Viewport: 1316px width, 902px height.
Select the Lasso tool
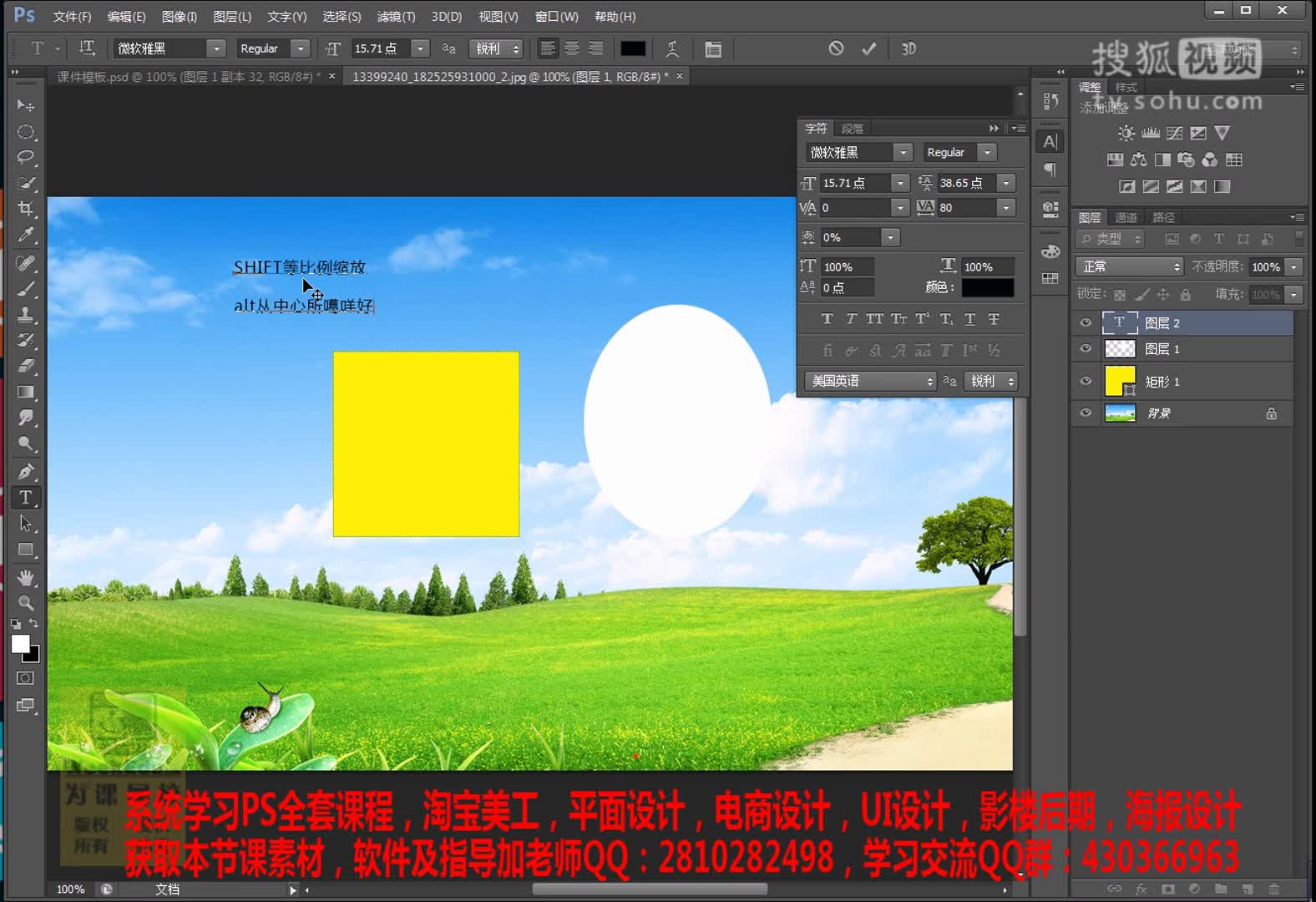click(x=26, y=157)
